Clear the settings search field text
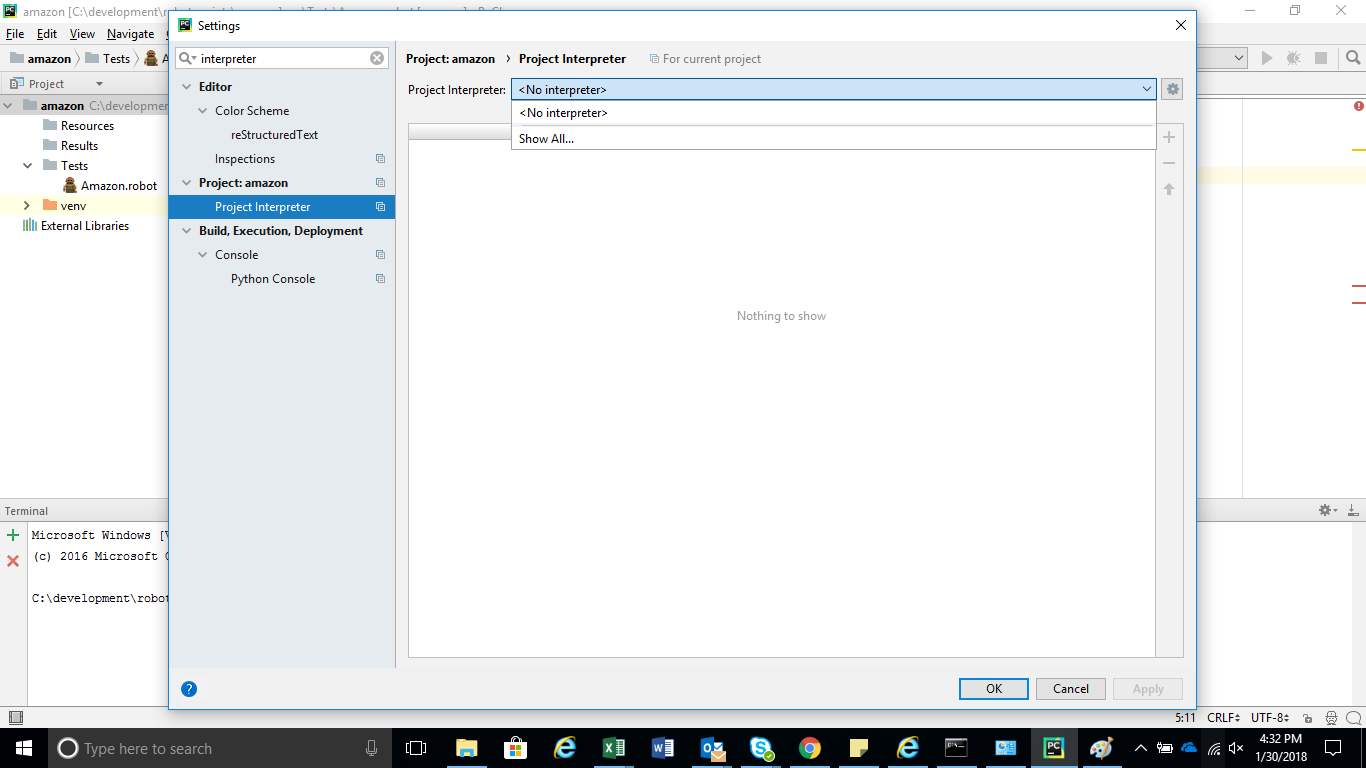 tap(377, 58)
